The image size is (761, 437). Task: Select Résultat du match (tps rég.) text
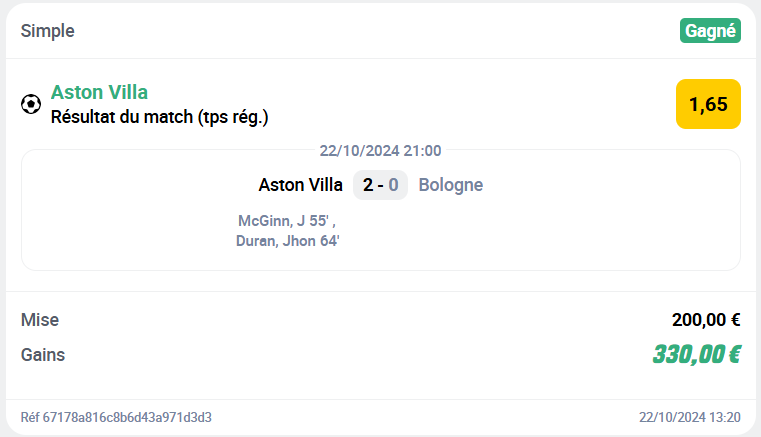[160, 117]
